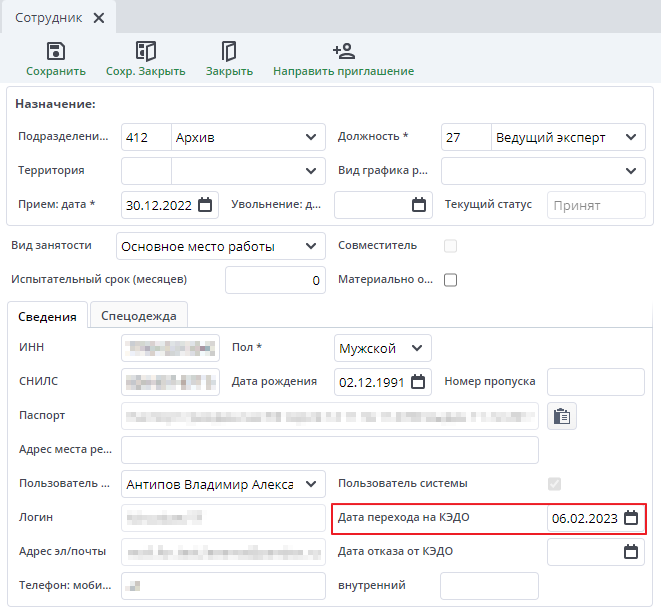Click clipboard icon next to passport field

coord(562,417)
